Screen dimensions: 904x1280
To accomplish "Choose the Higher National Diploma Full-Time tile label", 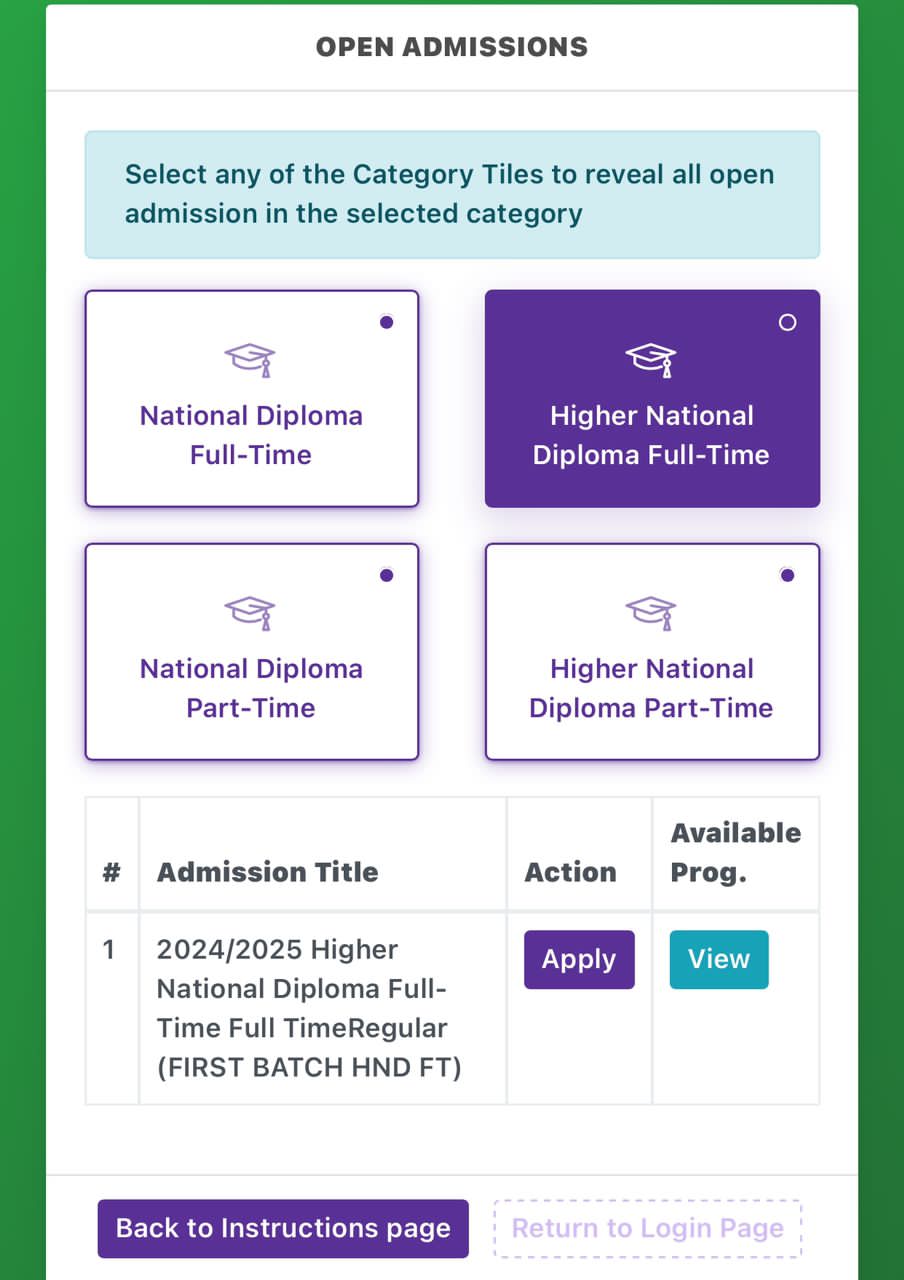I will pyautogui.click(x=651, y=435).
